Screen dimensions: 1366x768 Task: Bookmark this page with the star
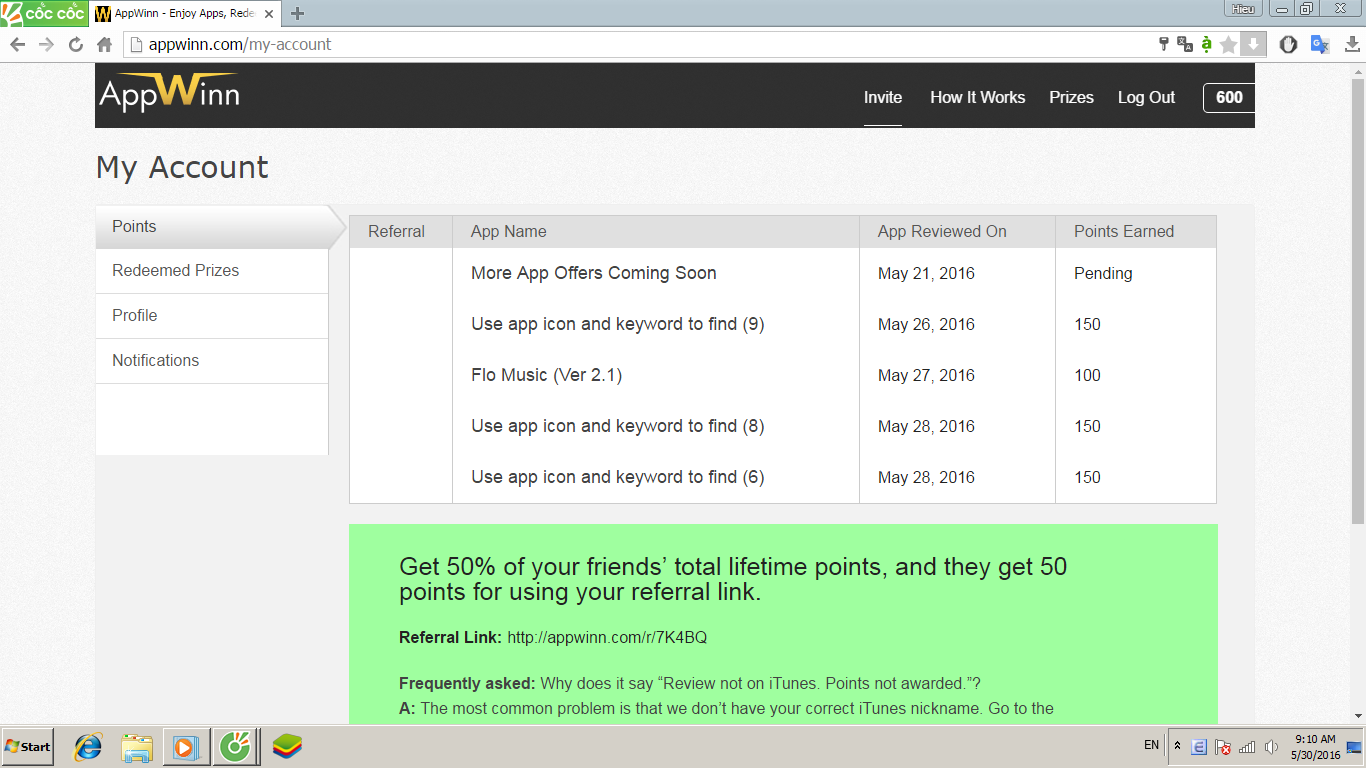pyautogui.click(x=1229, y=44)
